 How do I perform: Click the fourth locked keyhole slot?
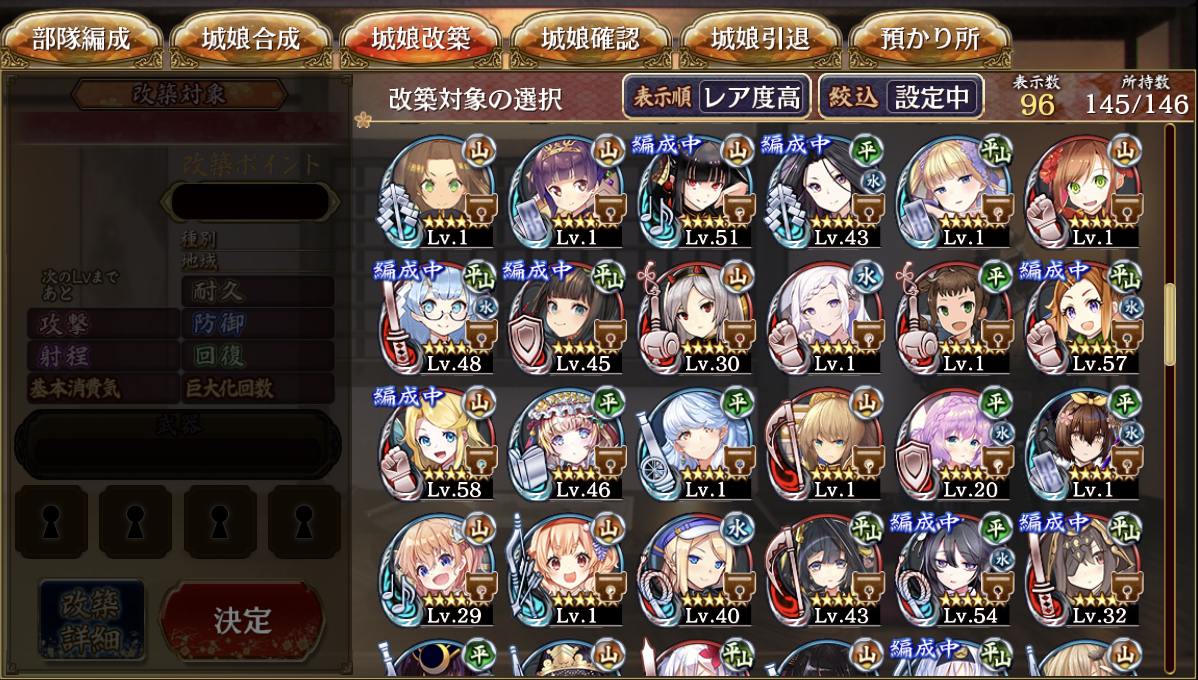tap(304, 522)
